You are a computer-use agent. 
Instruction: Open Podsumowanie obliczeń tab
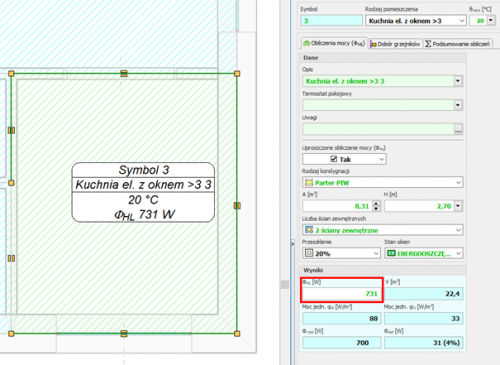pos(458,44)
